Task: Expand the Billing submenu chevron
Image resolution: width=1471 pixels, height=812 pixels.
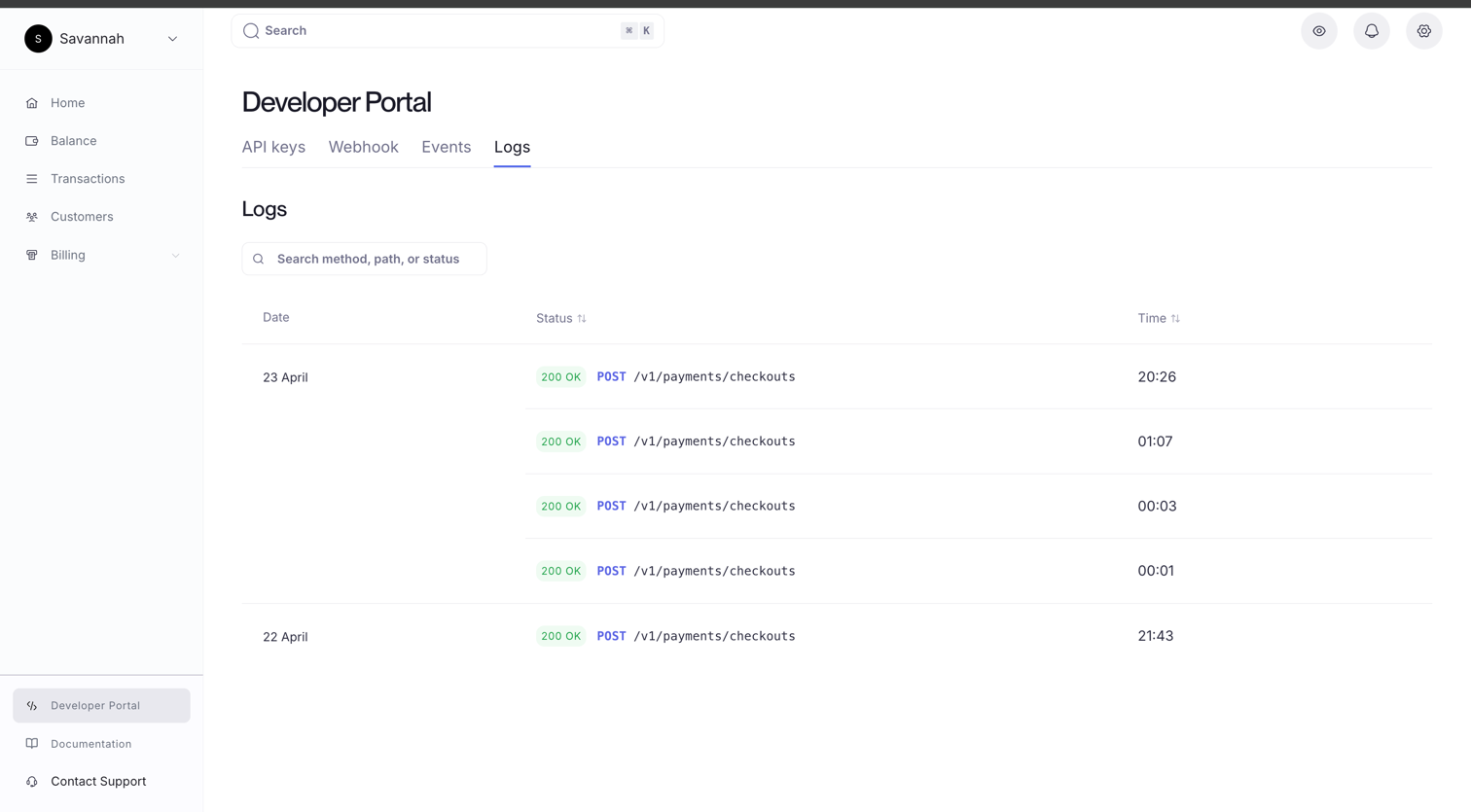Action: [x=175, y=256]
